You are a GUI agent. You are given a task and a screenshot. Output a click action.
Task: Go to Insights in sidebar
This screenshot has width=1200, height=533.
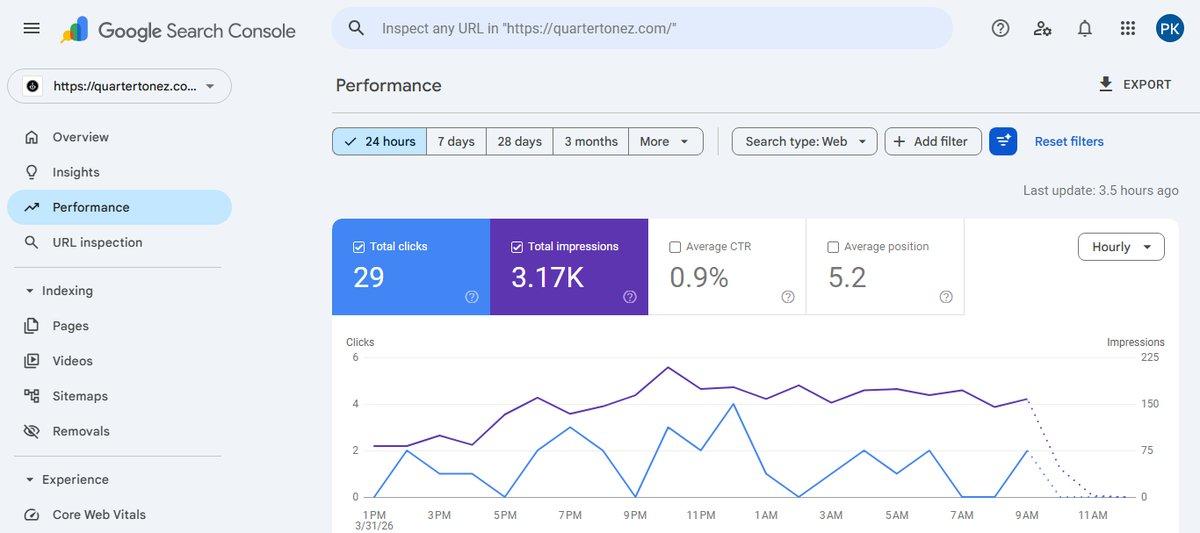tap(119, 172)
